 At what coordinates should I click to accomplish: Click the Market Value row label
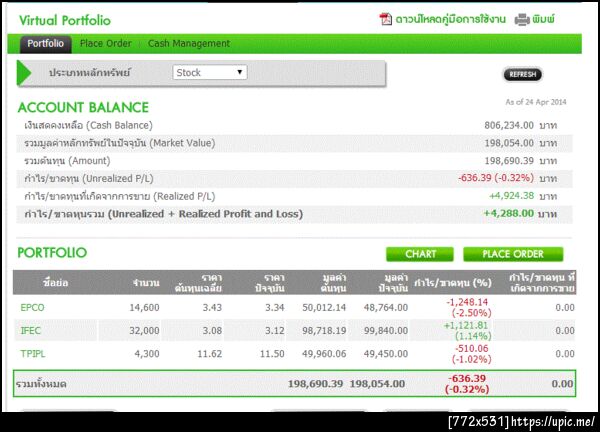[119, 143]
